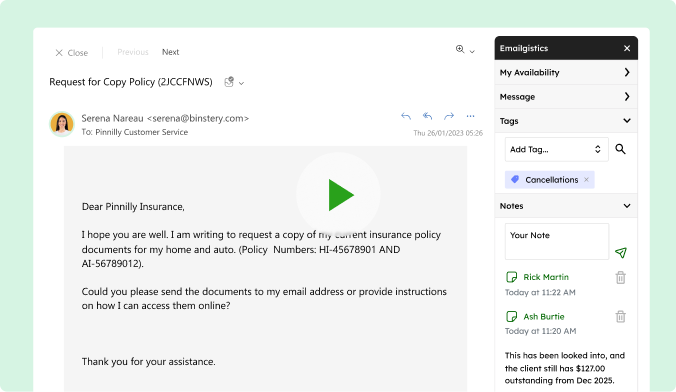
Task: Open the more actions ellipsis menu
Action: 470,116
